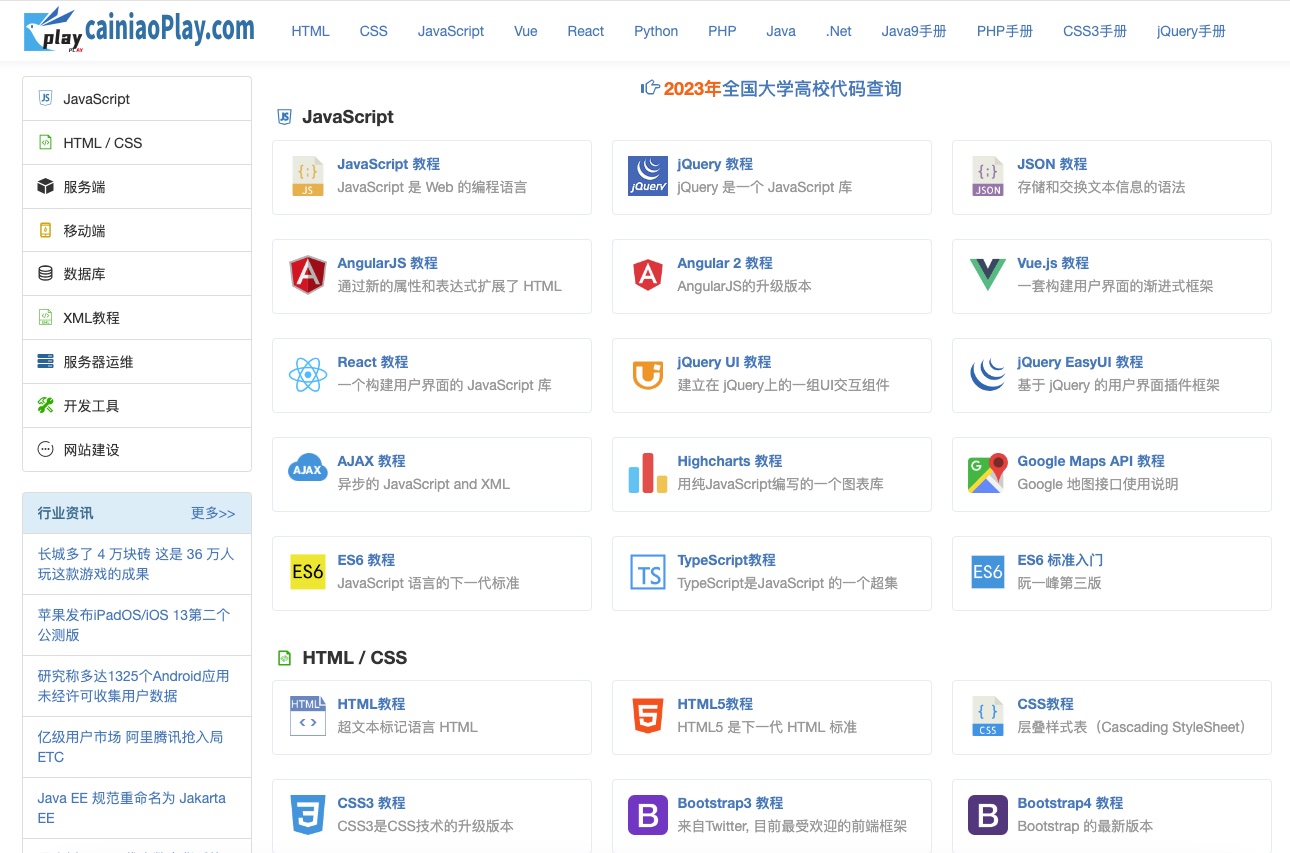Screen dimensions: 1290x853
Task: Click the Angular 2 red shield icon
Action: [x=648, y=275]
